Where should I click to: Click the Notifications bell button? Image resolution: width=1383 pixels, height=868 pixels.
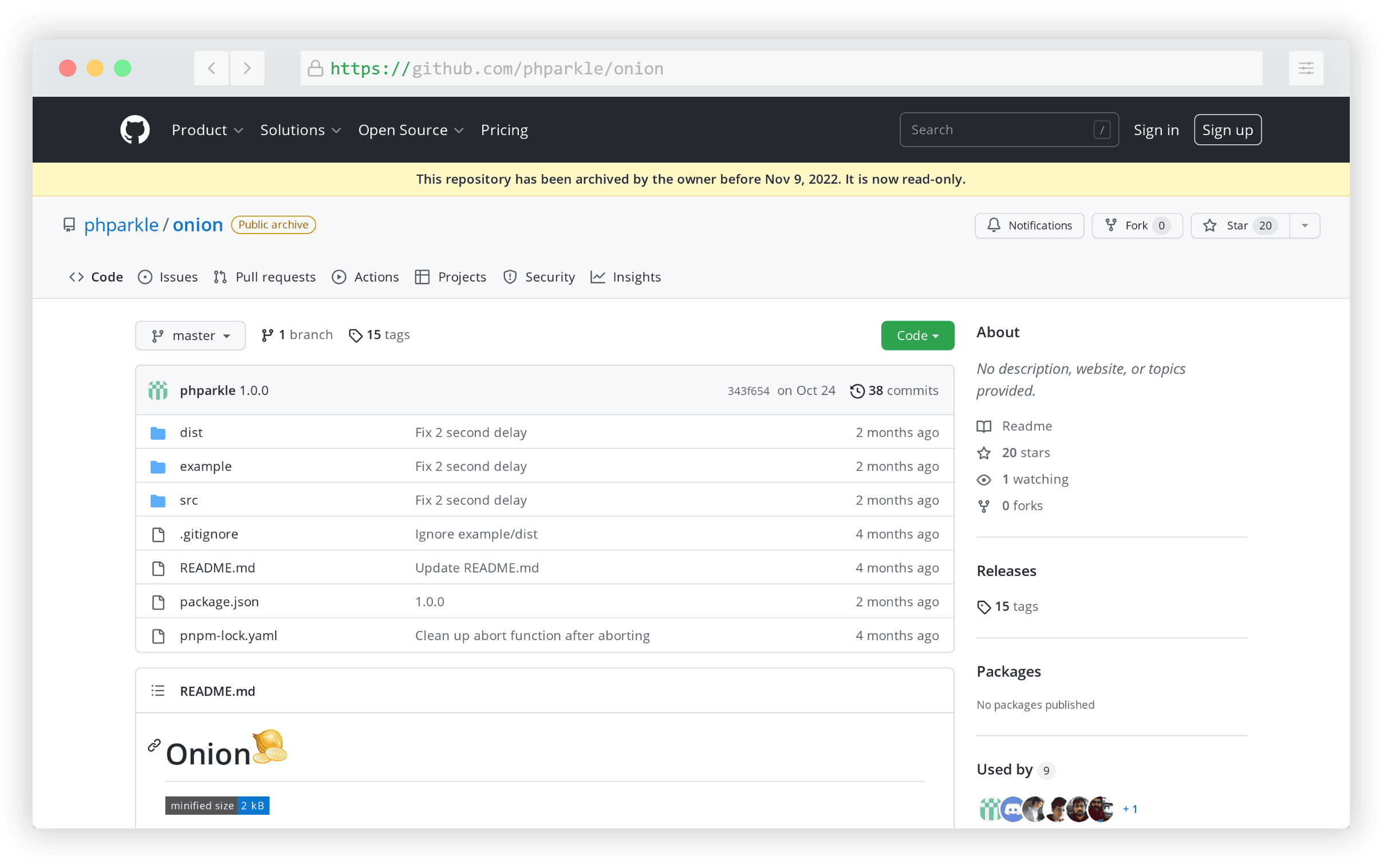click(1029, 226)
